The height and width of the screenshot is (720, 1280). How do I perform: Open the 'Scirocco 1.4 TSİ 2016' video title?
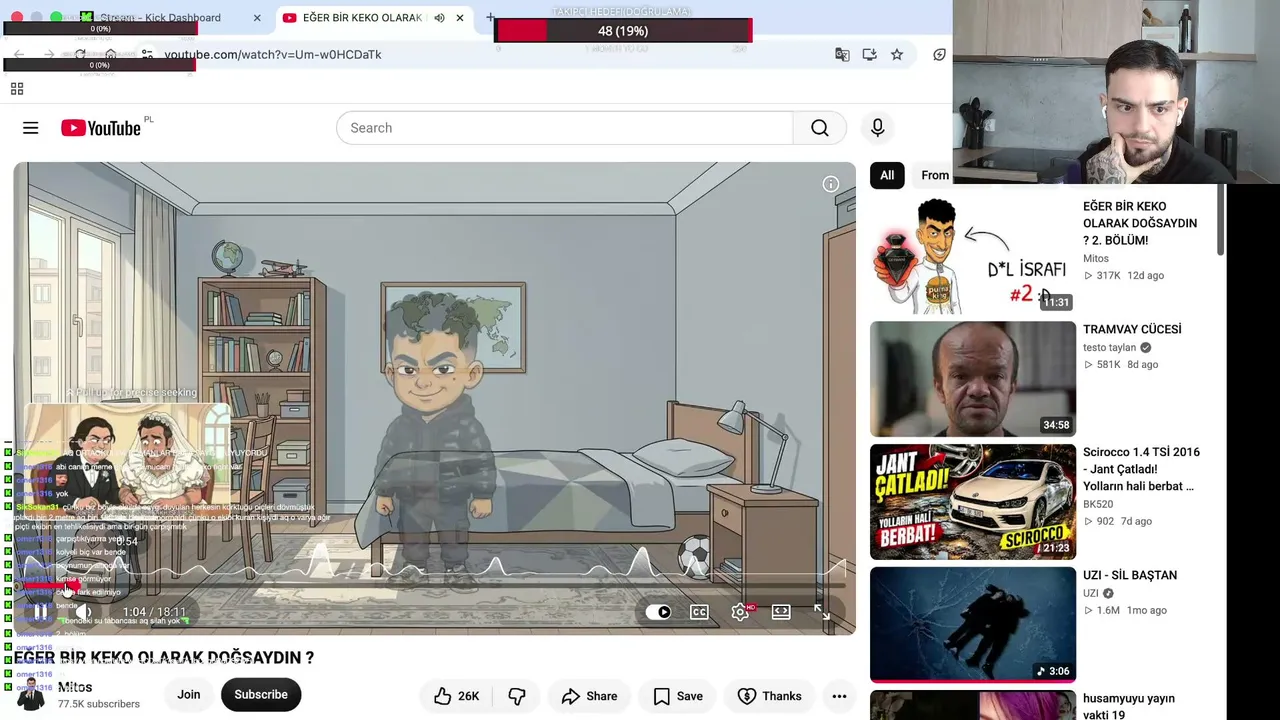tap(1141, 469)
